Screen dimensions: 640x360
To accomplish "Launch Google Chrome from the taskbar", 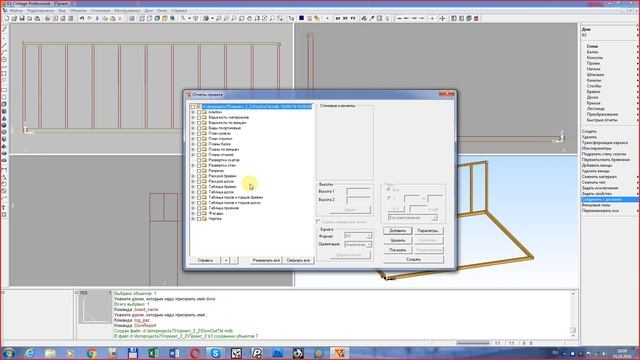I will (x=91, y=353).
